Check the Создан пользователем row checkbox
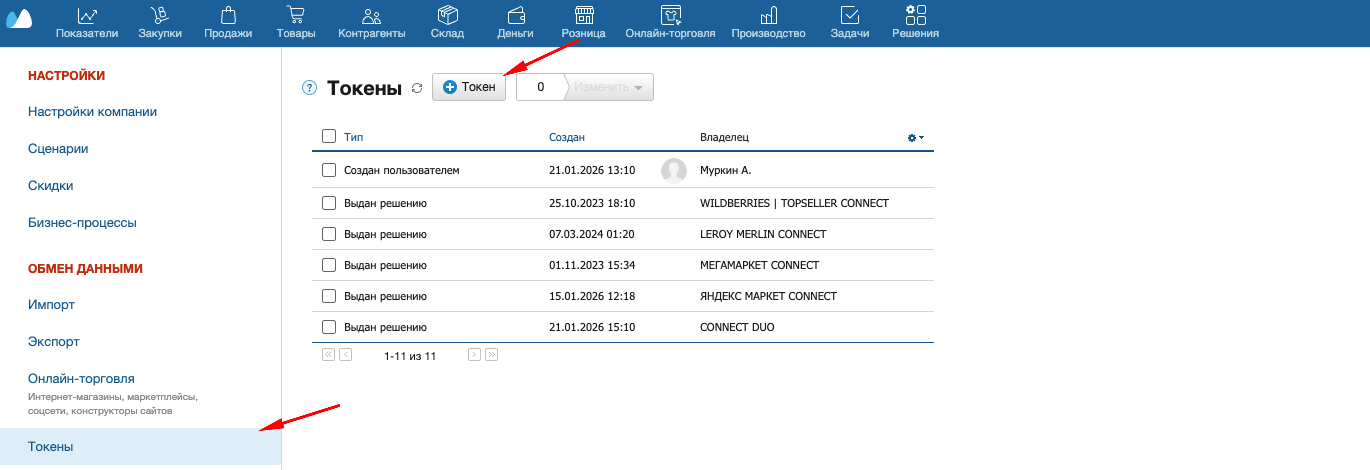Image resolution: width=1370 pixels, height=470 pixels. [x=329, y=171]
